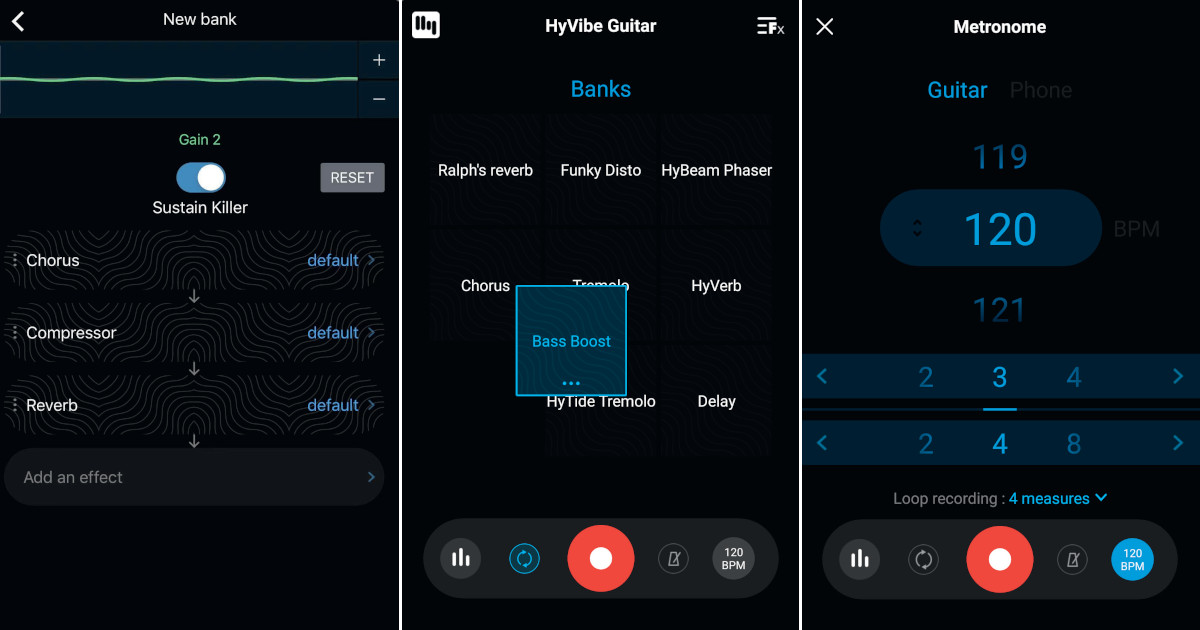
Task: Open metronome icon in HyVibe Guitar bar
Action: 673,558
